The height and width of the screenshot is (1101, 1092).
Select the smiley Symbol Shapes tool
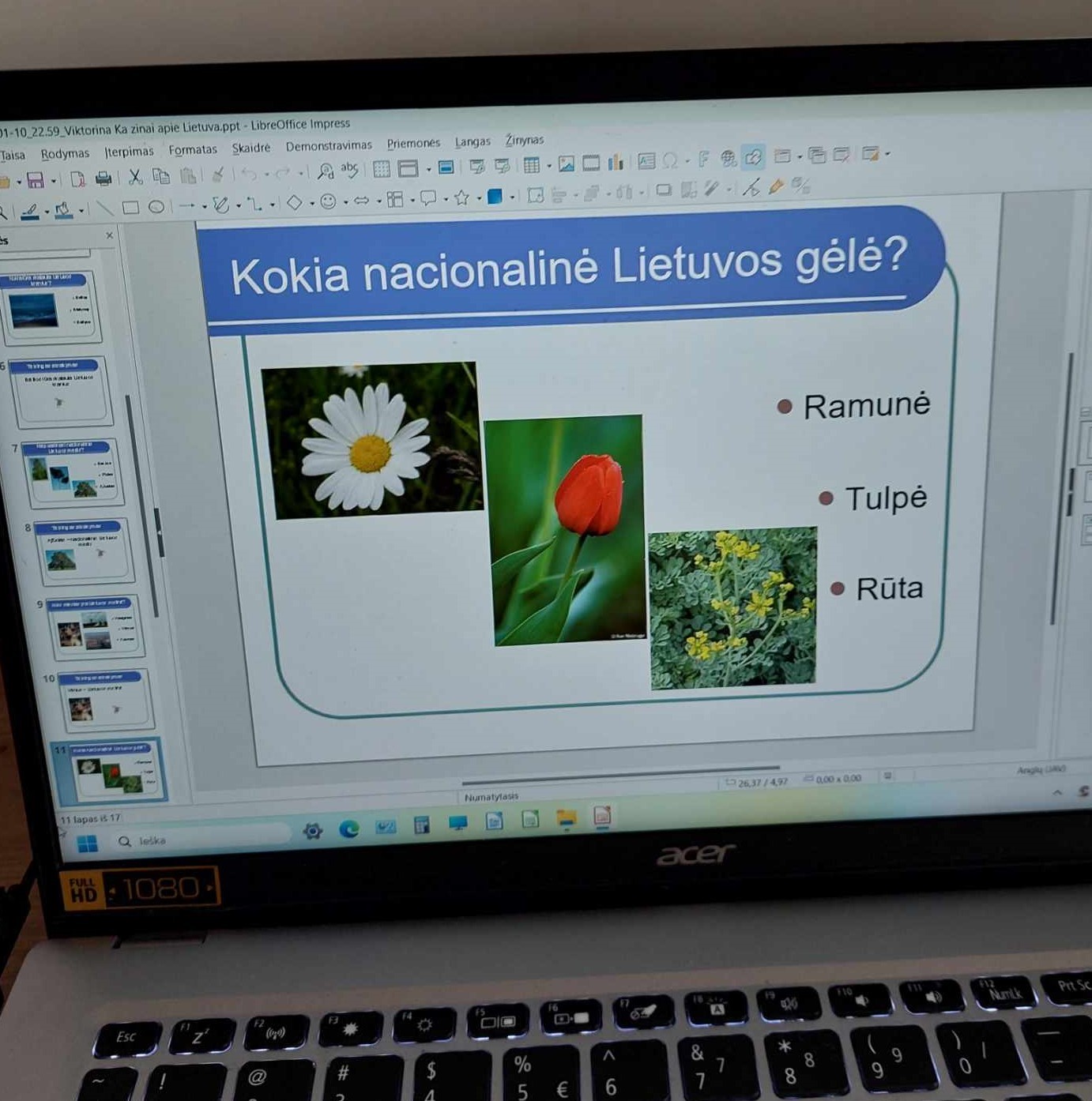click(329, 201)
